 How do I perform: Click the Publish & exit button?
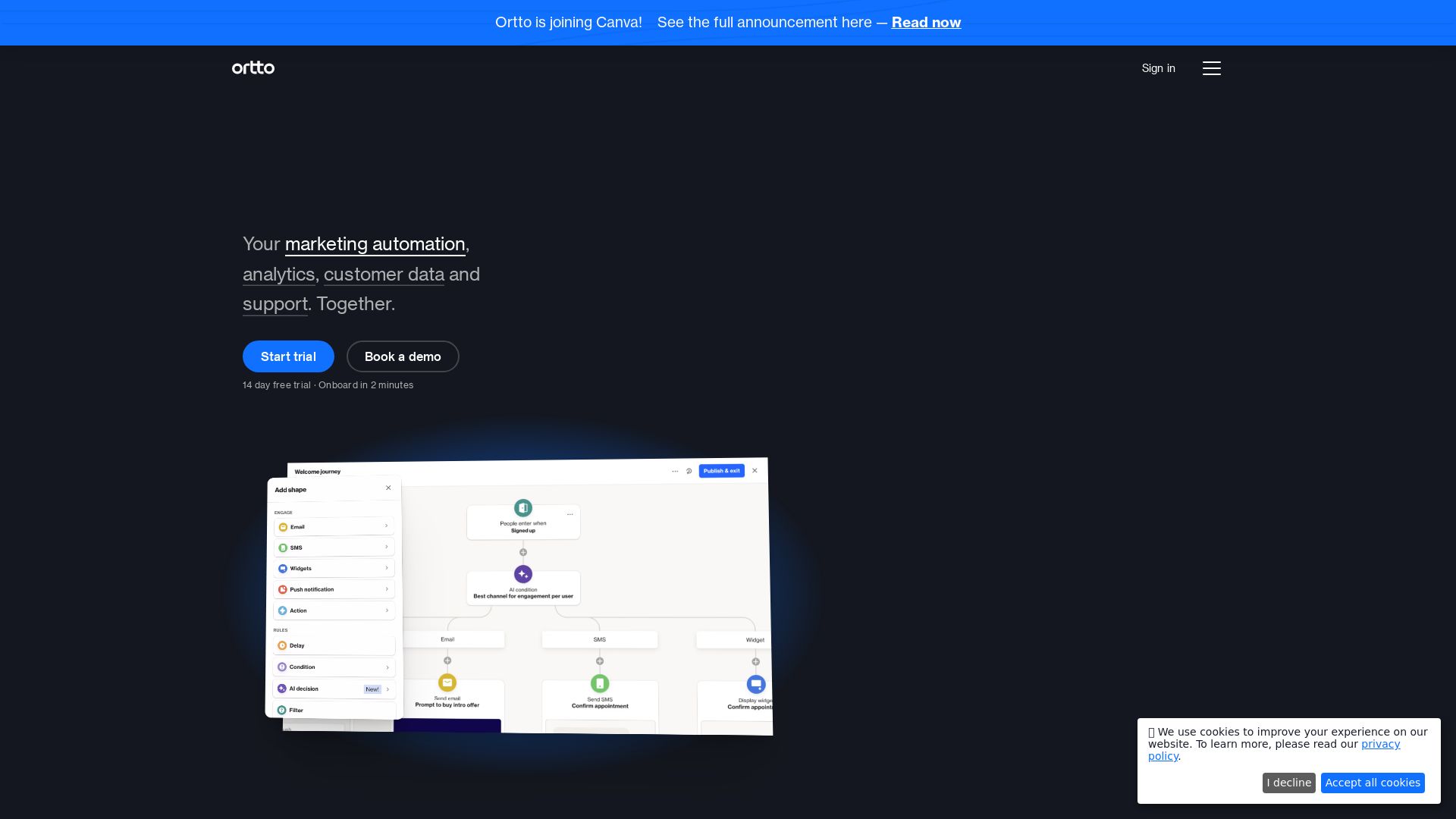(721, 471)
